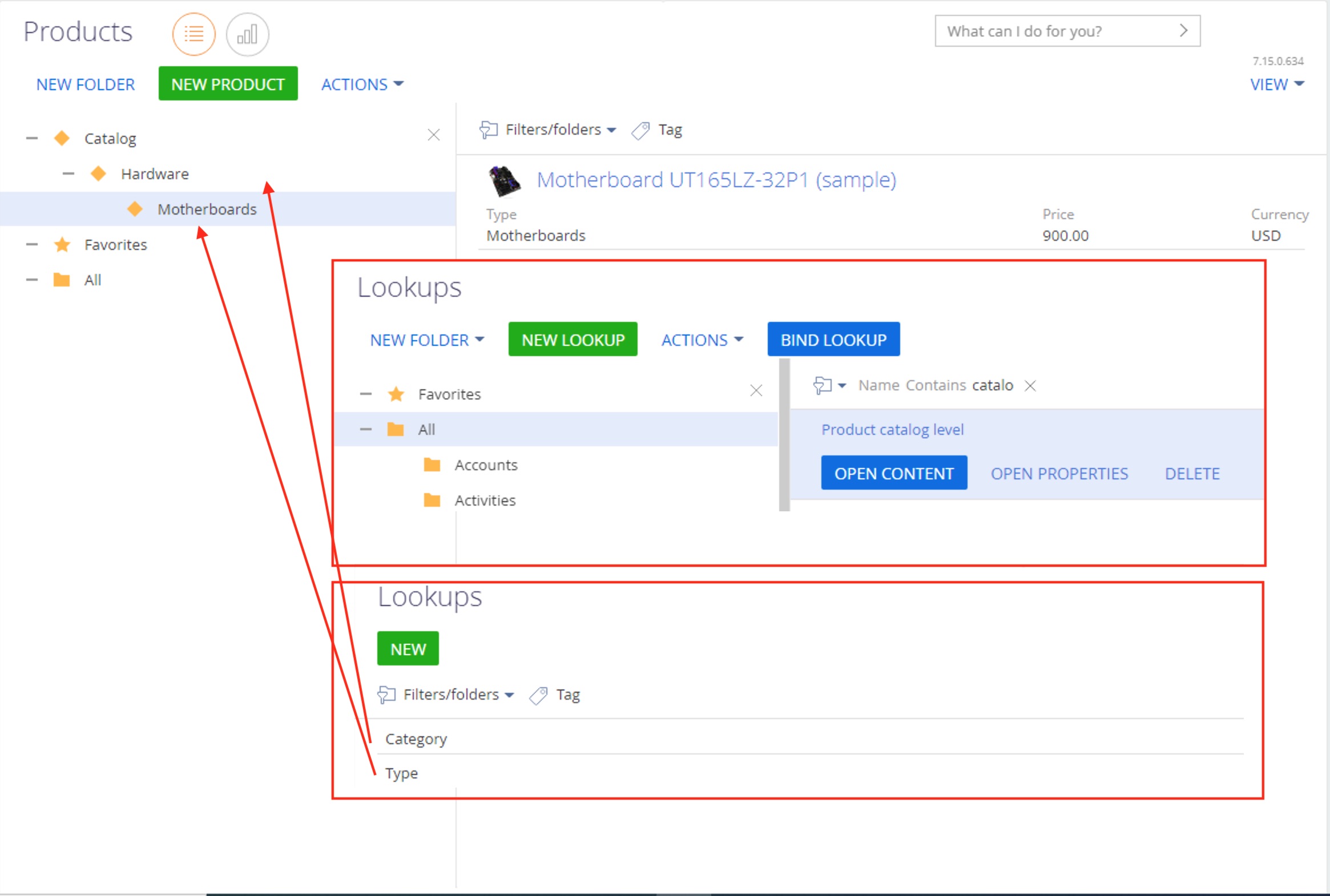Open filter icon menu next to Name Contains
Viewport: 1330px width, 896px height.
(x=829, y=386)
